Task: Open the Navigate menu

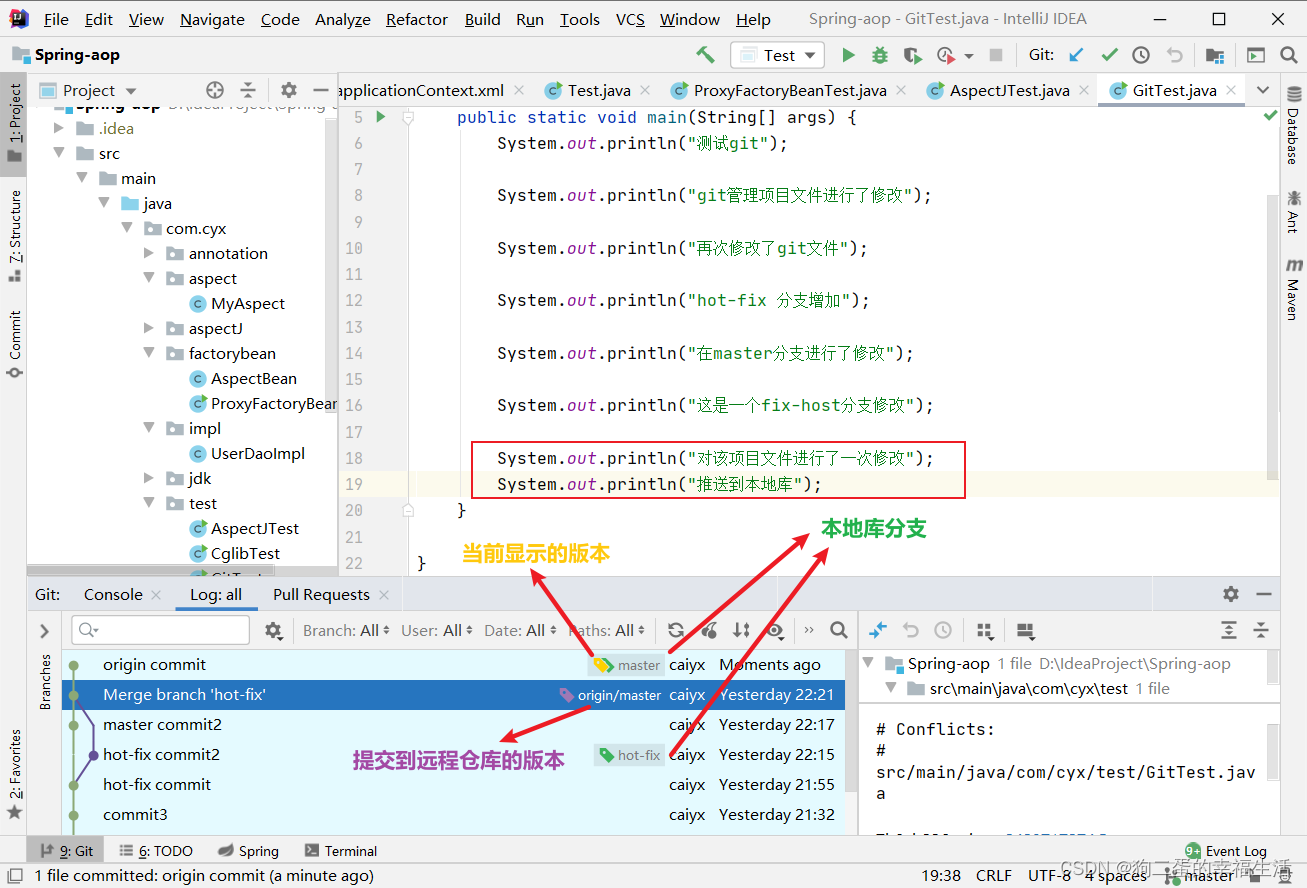Action: [x=212, y=19]
